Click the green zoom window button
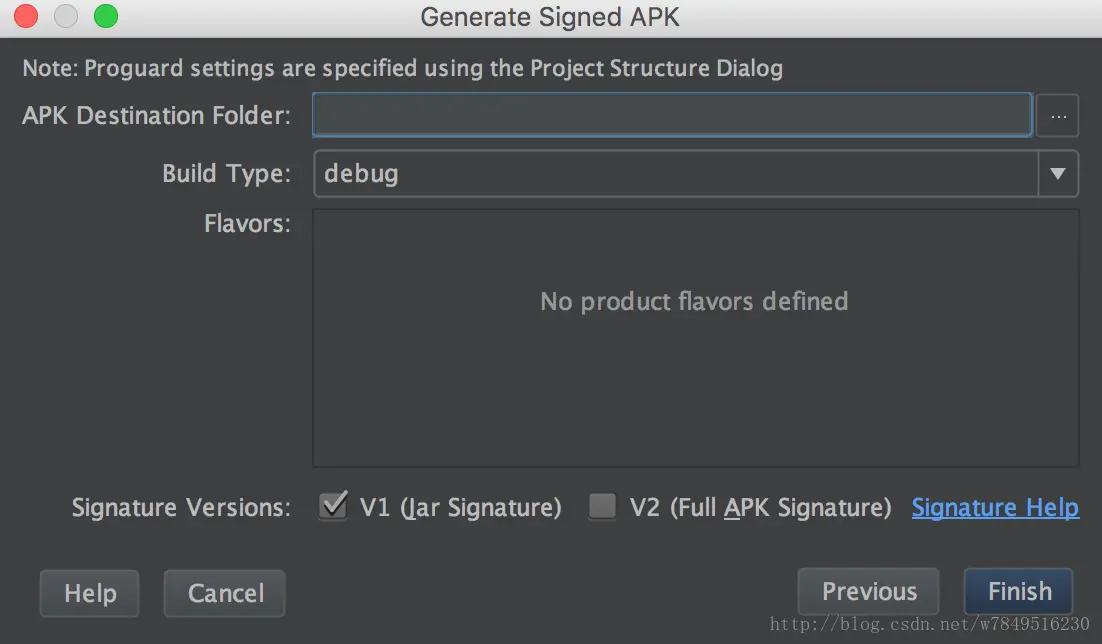This screenshot has width=1102, height=644. pyautogui.click(x=105, y=16)
